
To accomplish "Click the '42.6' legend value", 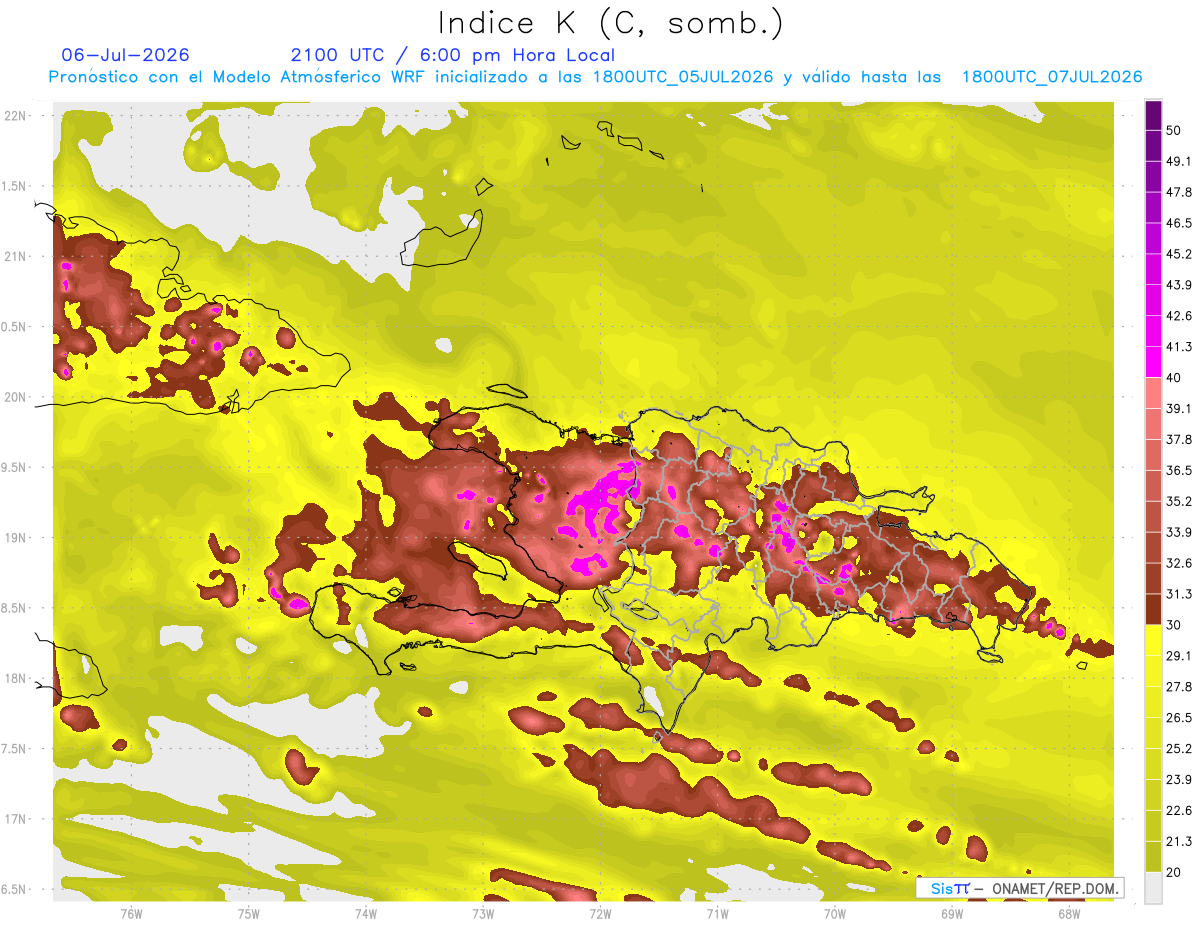I will pos(1180,316).
